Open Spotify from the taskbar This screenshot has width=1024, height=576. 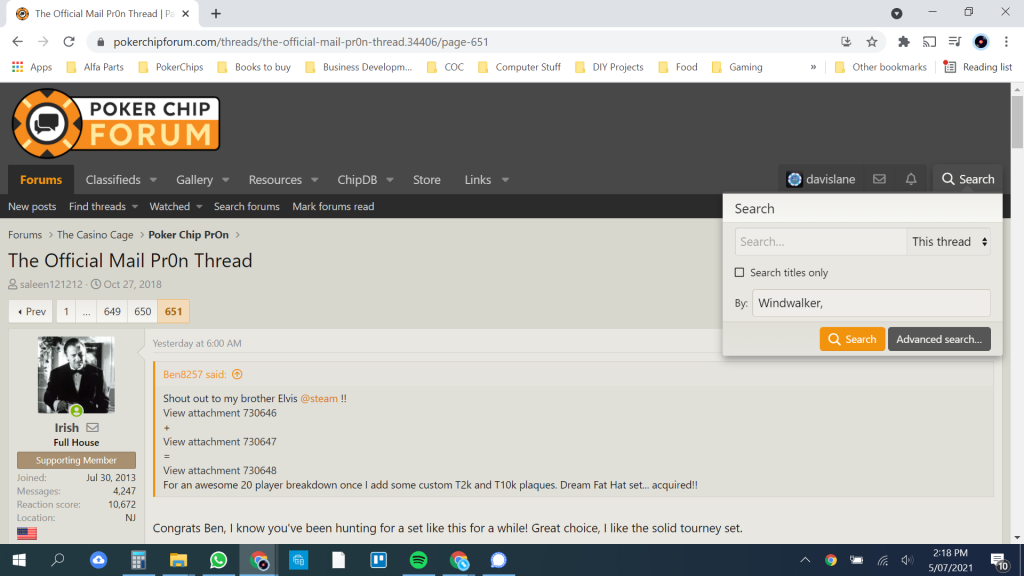pyautogui.click(x=419, y=560)
